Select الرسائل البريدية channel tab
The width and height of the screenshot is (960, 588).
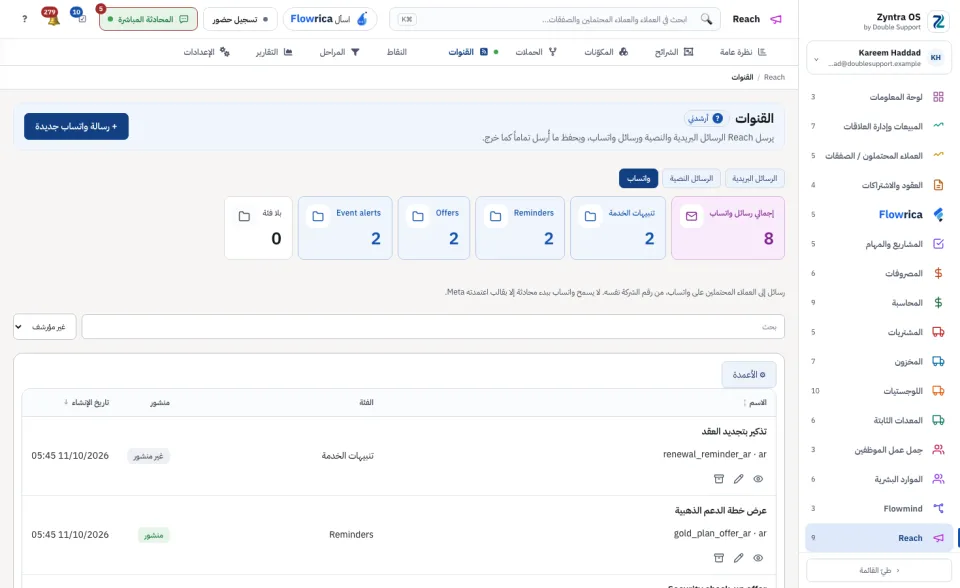tap(754, 178)
